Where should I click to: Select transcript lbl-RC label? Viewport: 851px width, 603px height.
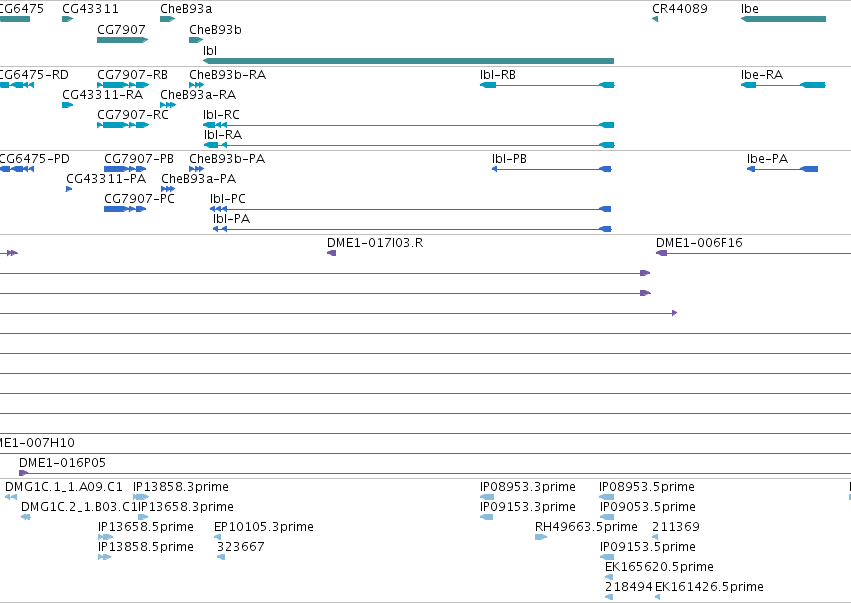pos(221,115)
